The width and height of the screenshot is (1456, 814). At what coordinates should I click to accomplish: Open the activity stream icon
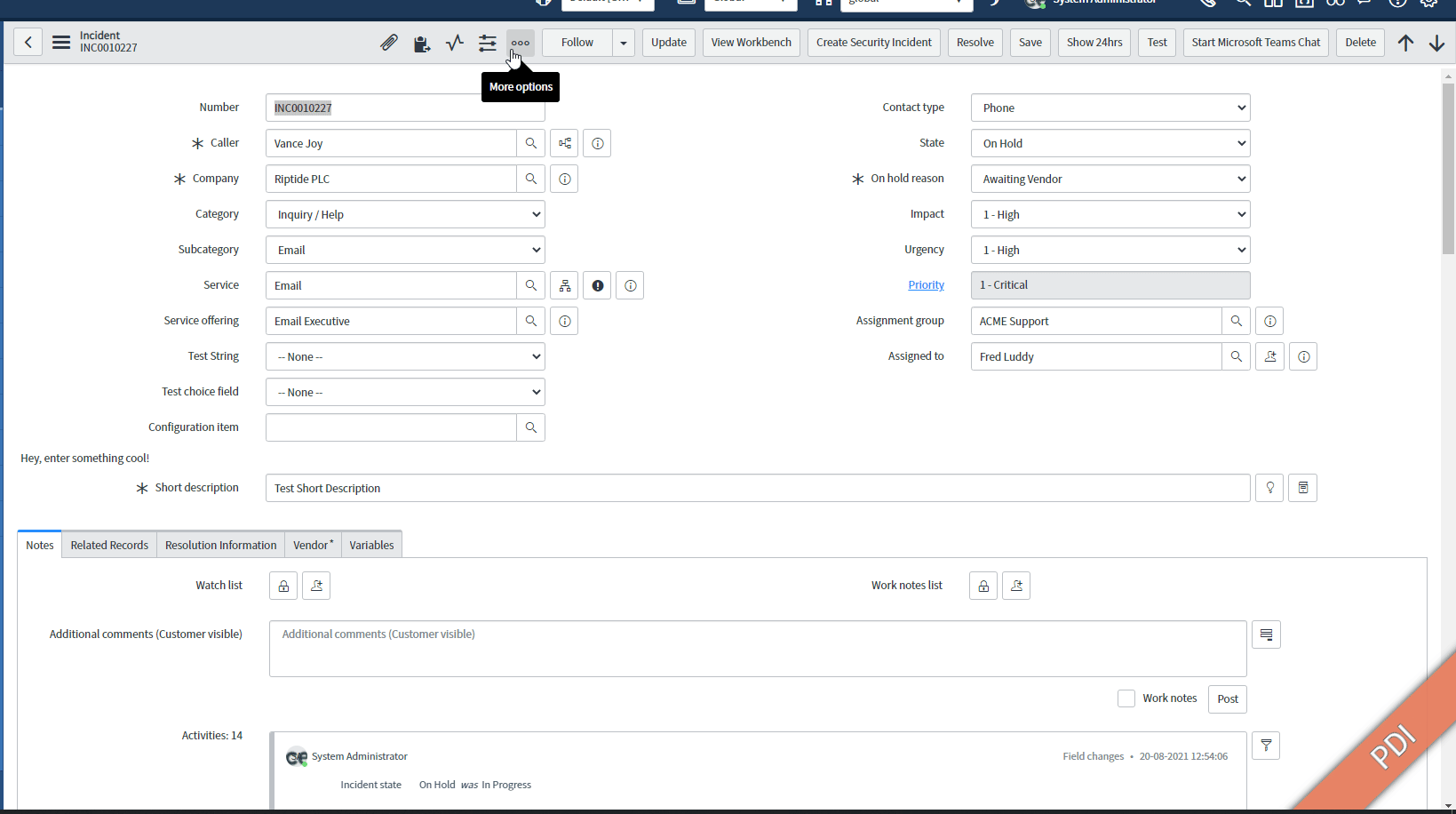(x=454, y=42)
